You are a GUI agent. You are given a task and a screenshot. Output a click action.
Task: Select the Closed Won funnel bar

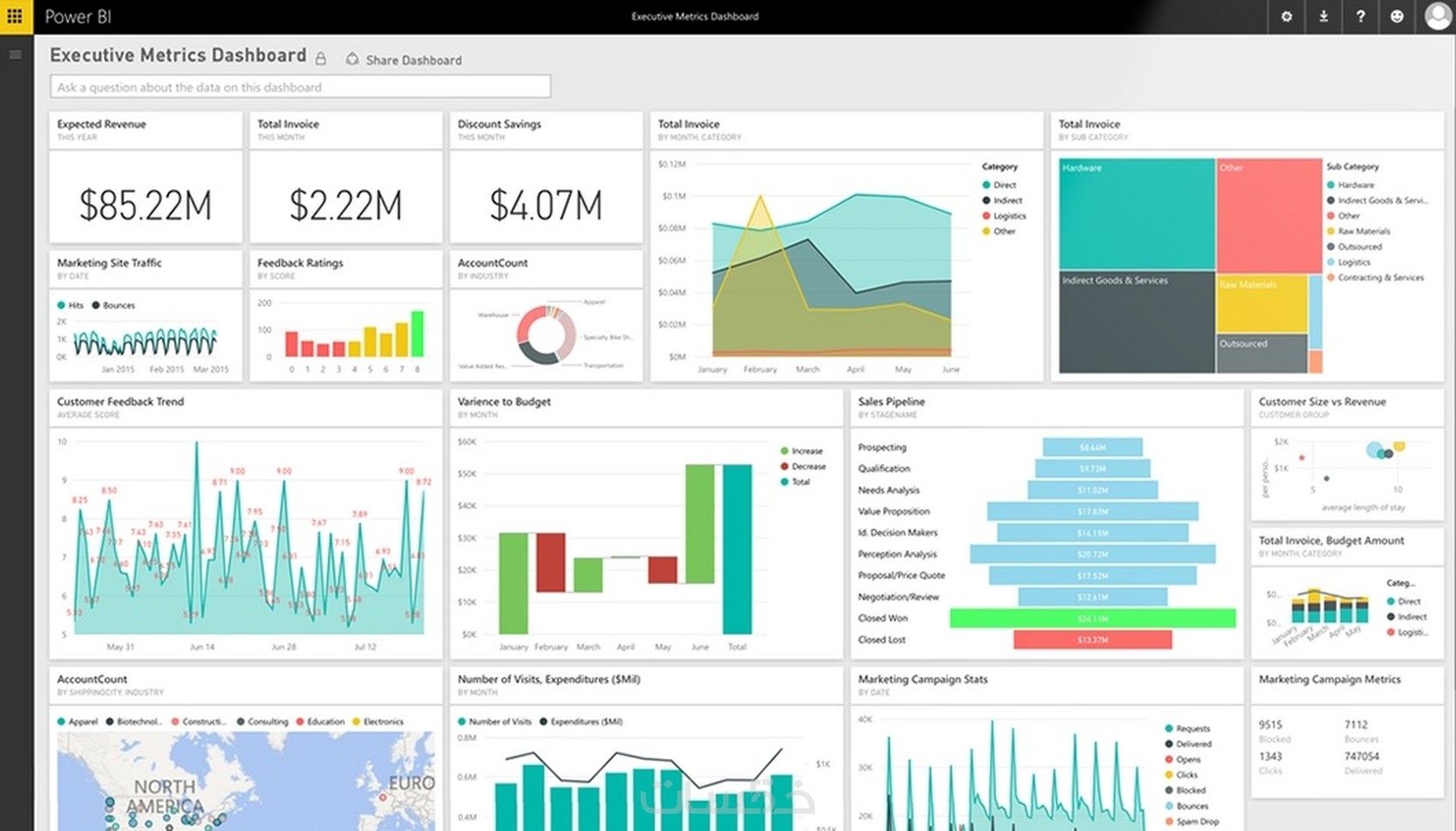pos(1093,618)
